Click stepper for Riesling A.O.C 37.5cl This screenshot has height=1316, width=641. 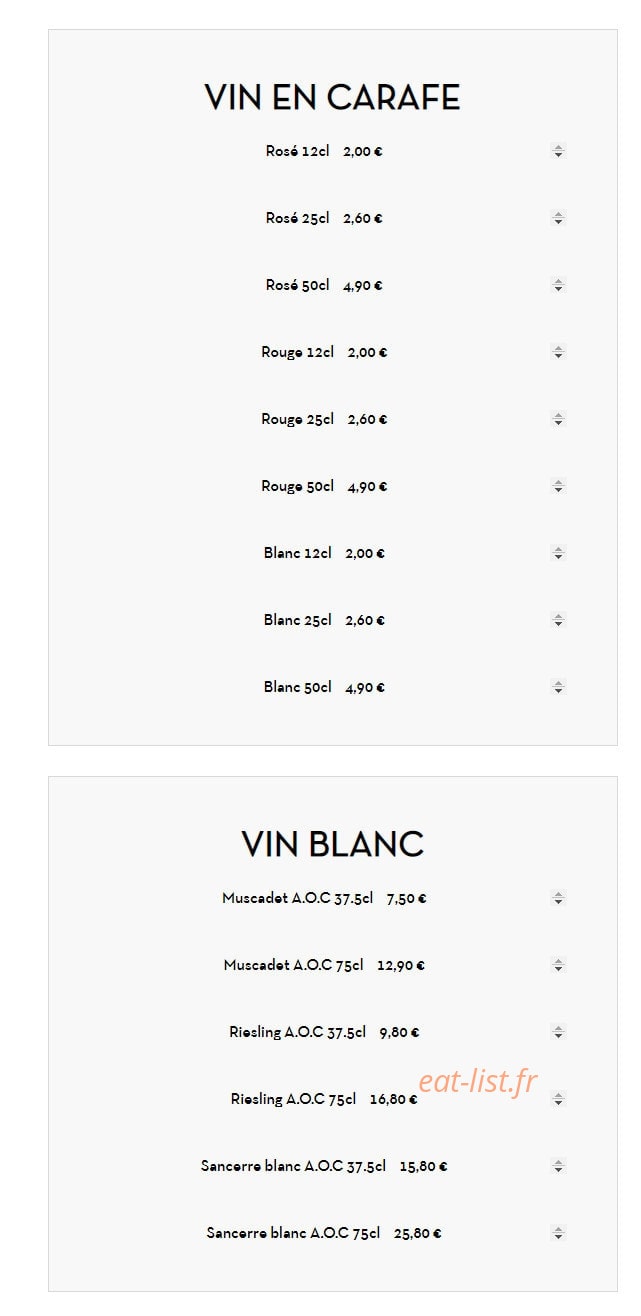point(559,1032)
